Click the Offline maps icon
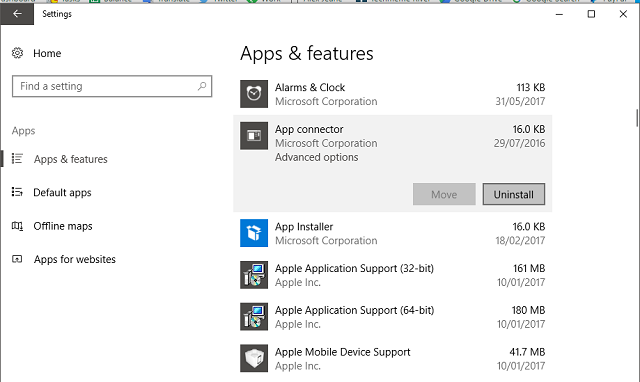Image resolution: width=640 pixels, height=382 pixels. pyautogui.click(x=17, y=226)
